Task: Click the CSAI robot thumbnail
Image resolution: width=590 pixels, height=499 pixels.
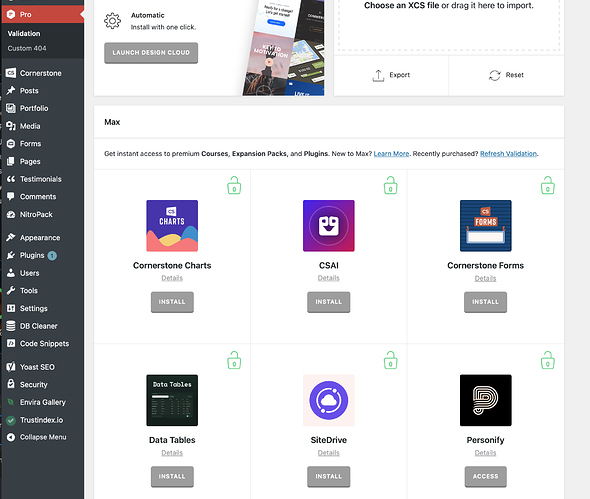Action: (x=328, y=226)
